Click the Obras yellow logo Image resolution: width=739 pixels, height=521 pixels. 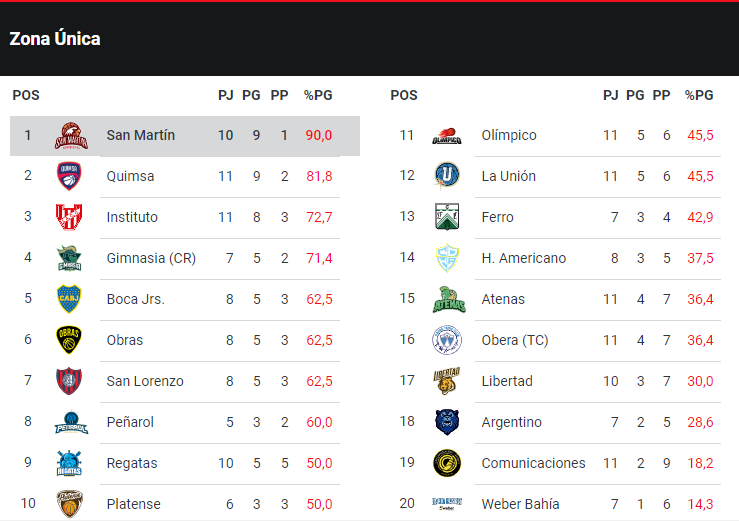pyautogui.click(x=70, y=340)
